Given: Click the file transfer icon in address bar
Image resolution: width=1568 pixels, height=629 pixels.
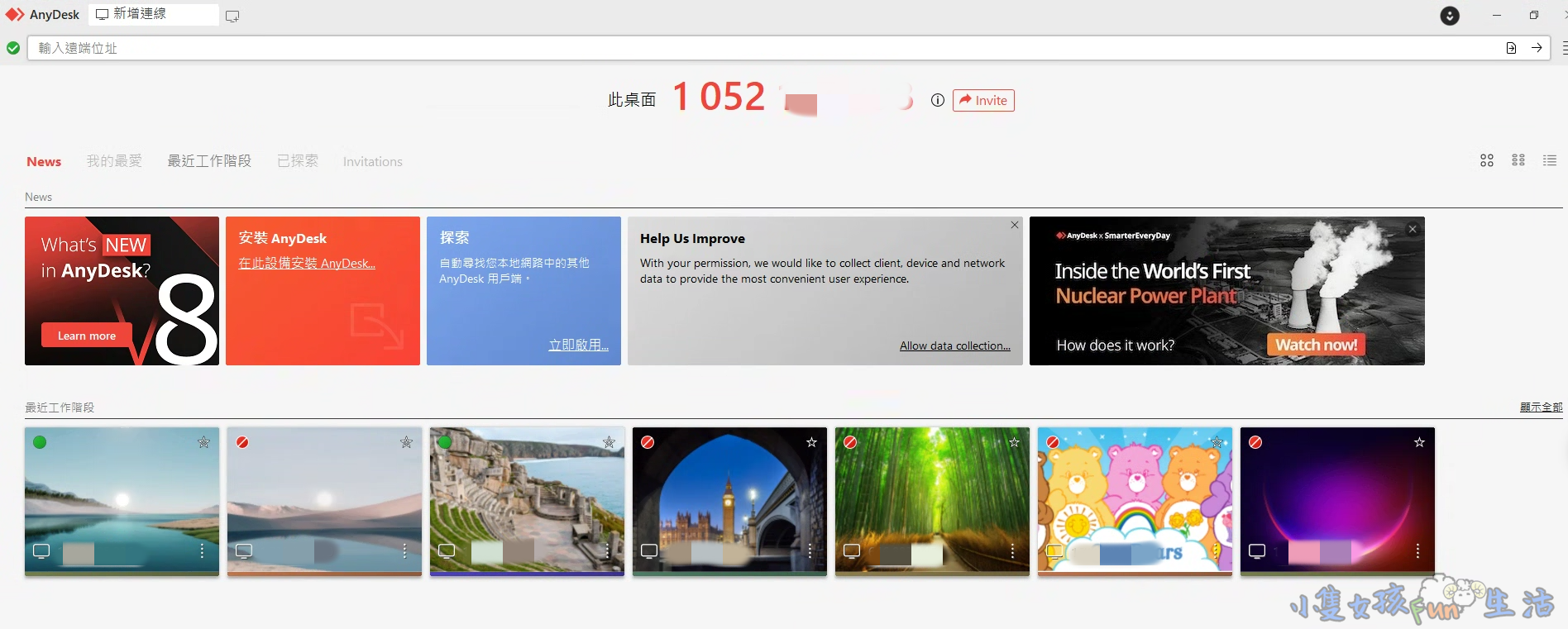Looking at the screenshot, I should click(x=1511, y=48).
